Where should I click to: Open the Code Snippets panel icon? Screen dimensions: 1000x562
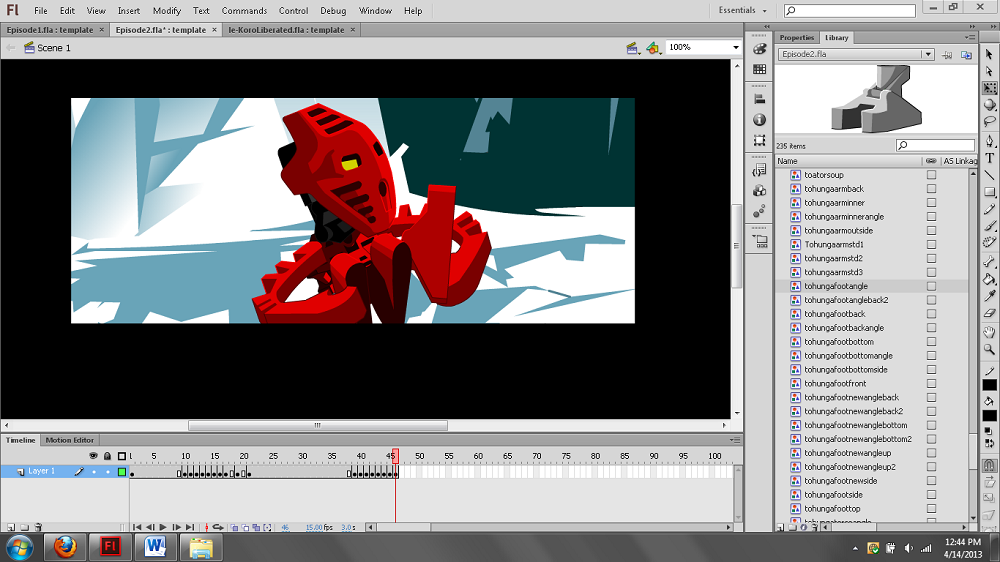[759, 170]
